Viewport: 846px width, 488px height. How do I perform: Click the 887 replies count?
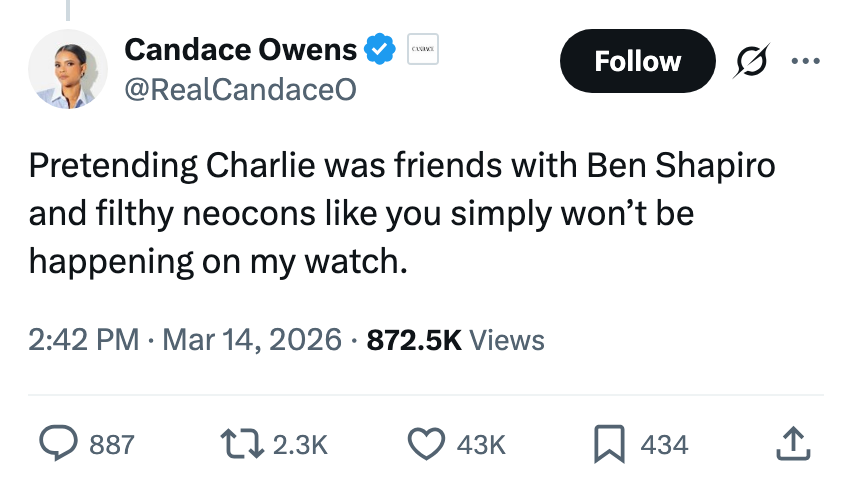(111, 444)
